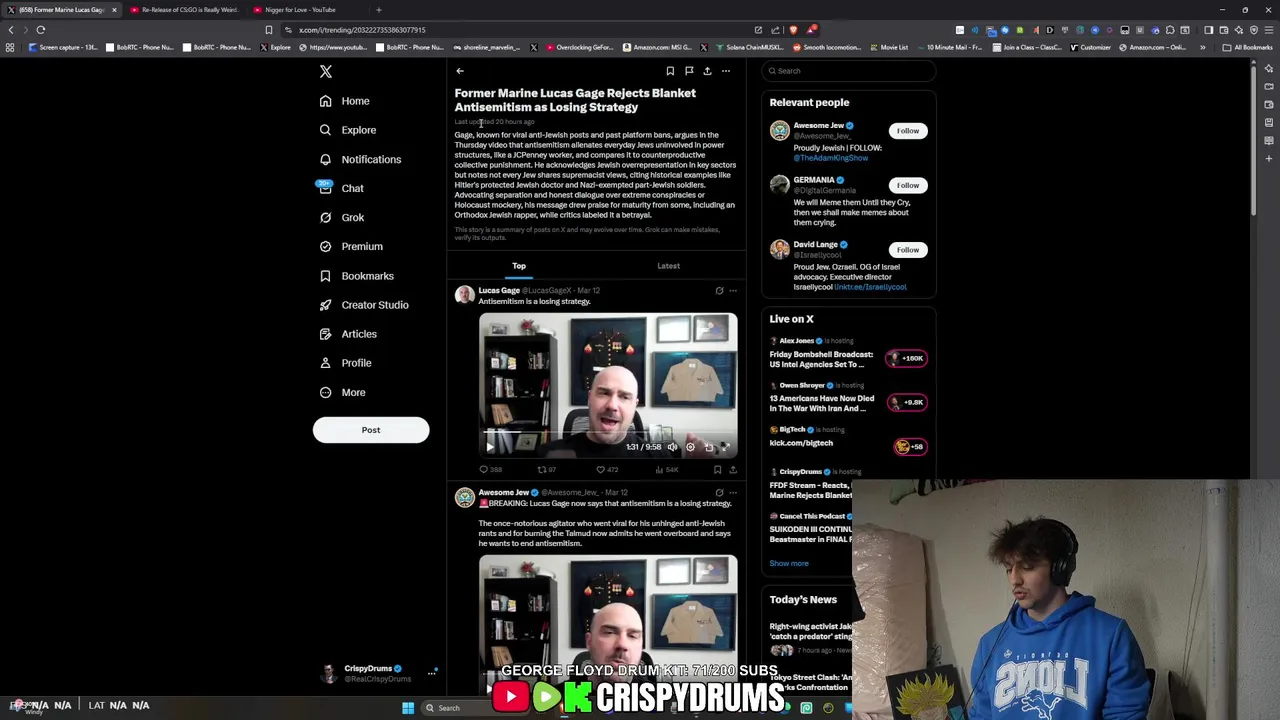This screenshot has height=720, width=1280.
Task: Open a new browser tab
Action: point(378,10)
